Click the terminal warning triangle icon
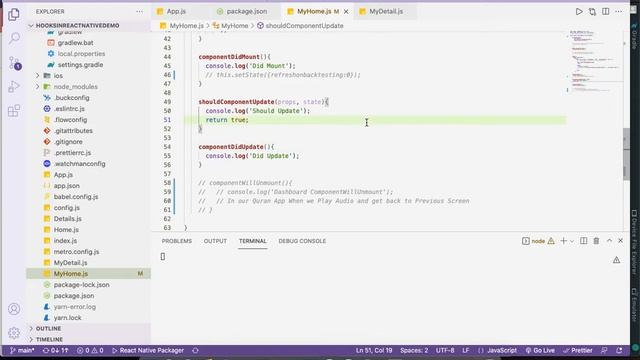The width and height of the screenshot is (640, 360). [x=616, y=260]
